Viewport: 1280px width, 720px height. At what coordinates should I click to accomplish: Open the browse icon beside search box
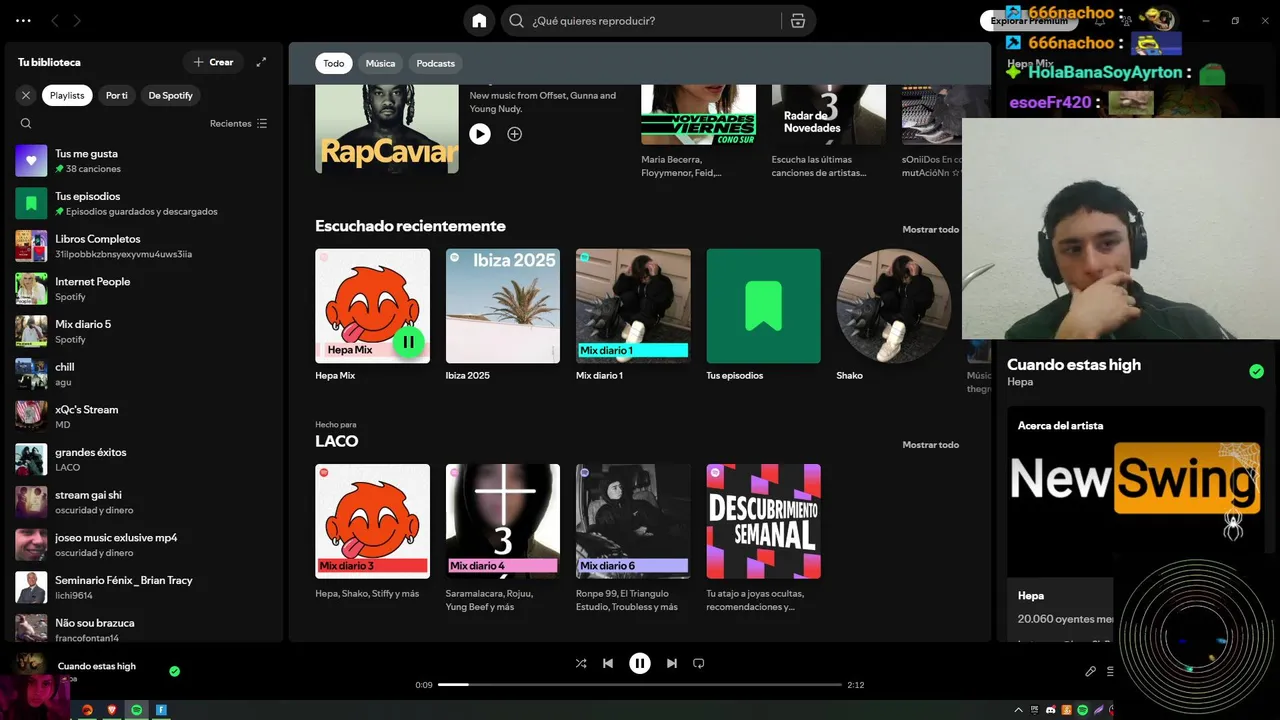tap(797, 20)
